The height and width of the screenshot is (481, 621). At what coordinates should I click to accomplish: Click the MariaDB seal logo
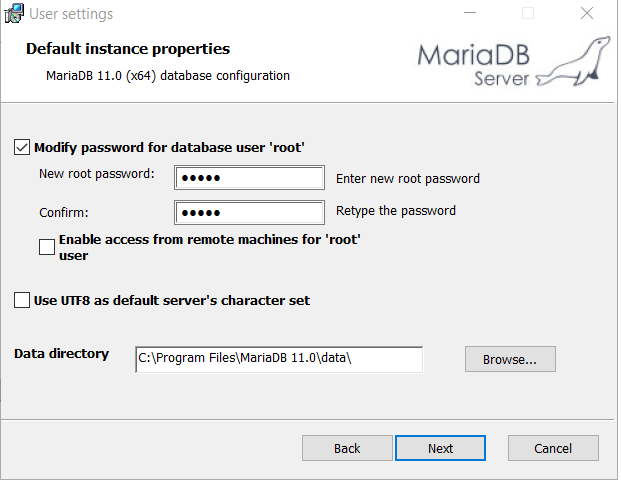574,62
